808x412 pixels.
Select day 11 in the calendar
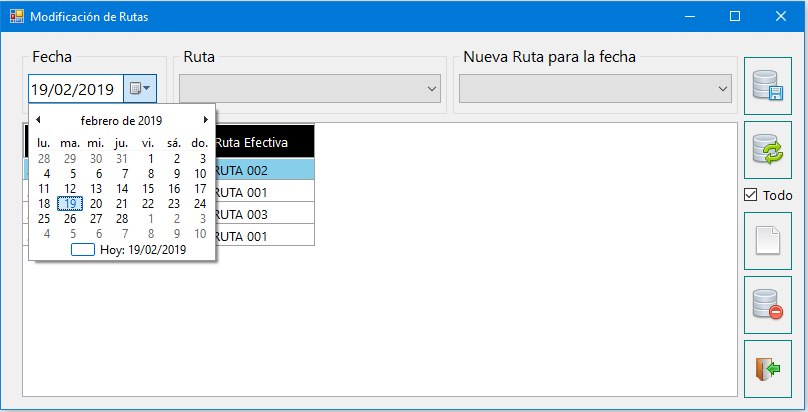44,189
